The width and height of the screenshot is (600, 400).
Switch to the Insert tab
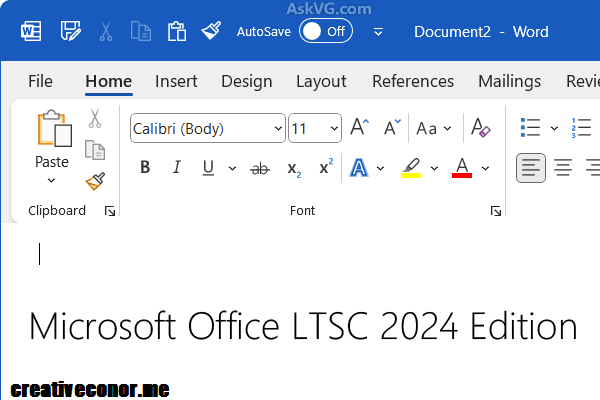tap(176, 82)
